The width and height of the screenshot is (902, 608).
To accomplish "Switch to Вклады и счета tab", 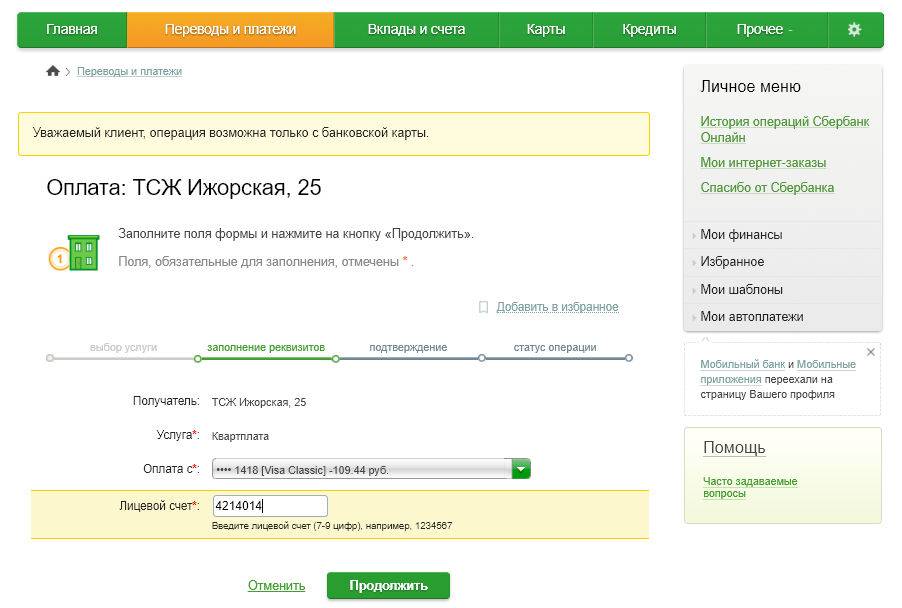I will [416, 30].
